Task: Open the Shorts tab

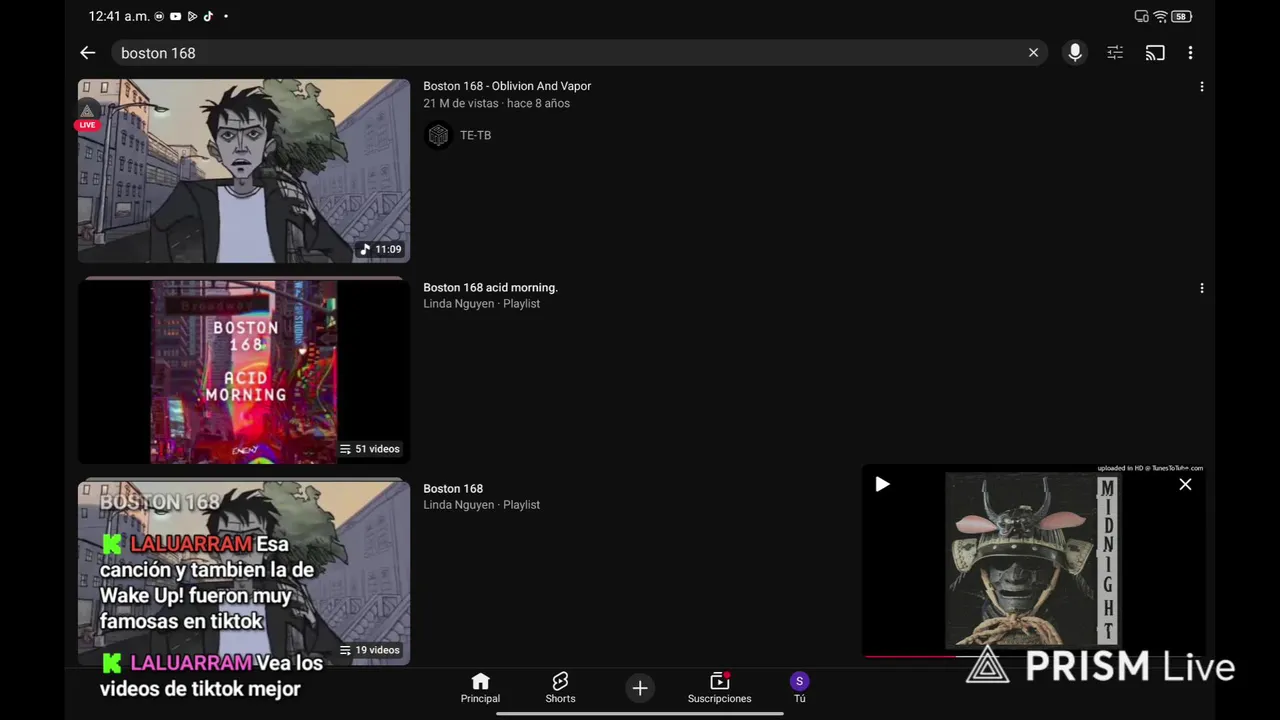Action: [x=560, y=688]
